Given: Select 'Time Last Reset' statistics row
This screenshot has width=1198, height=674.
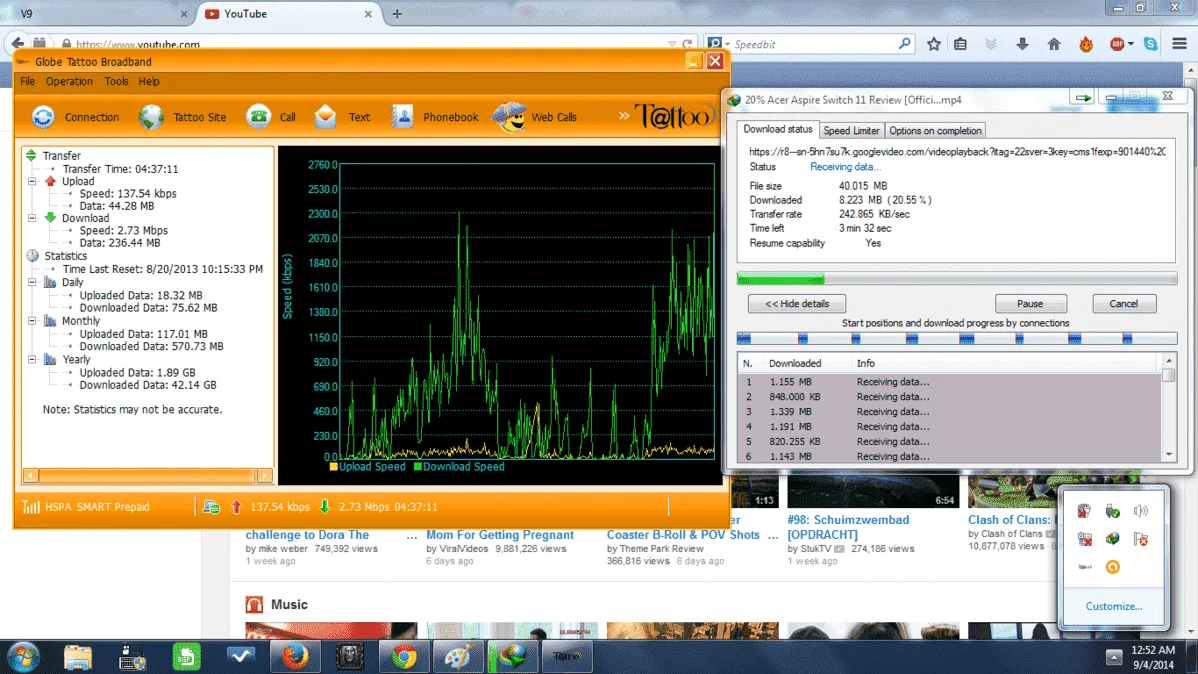Looking at the screenshot, I should pos(163,269).
